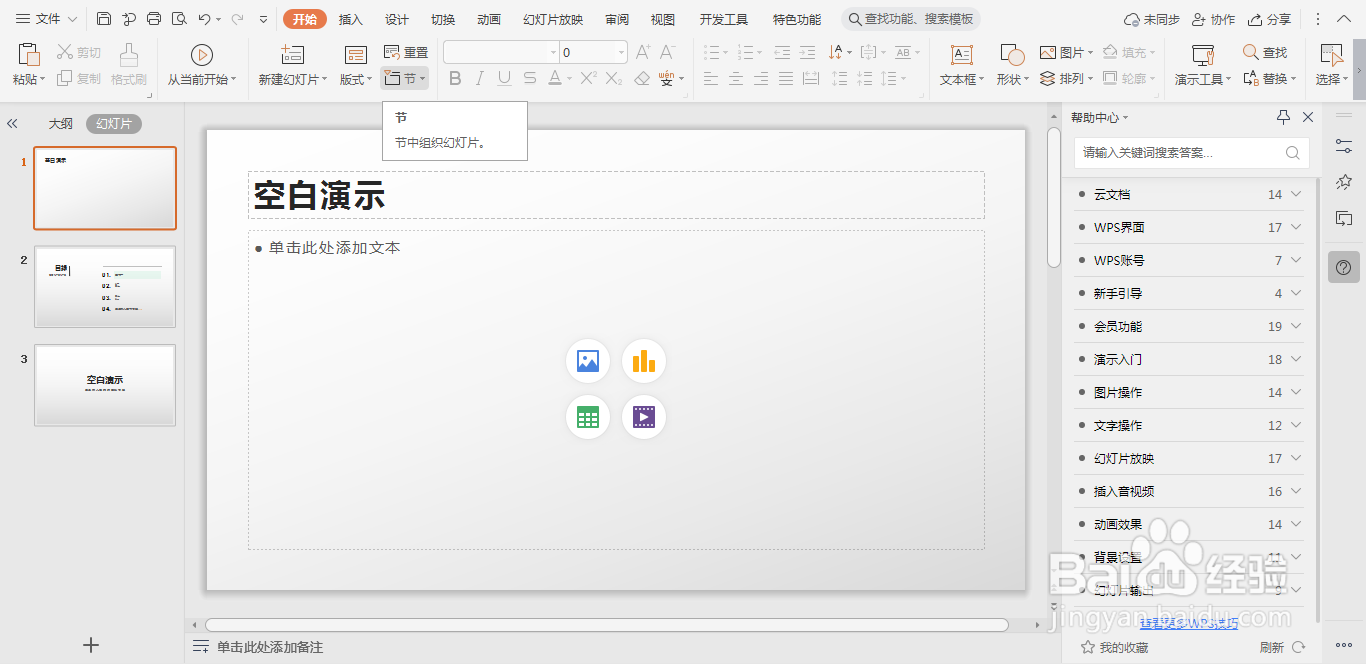The image size is (1366, 664).
Task: Click Reset (重置) slide button
Action: click(x=406, y=52)
